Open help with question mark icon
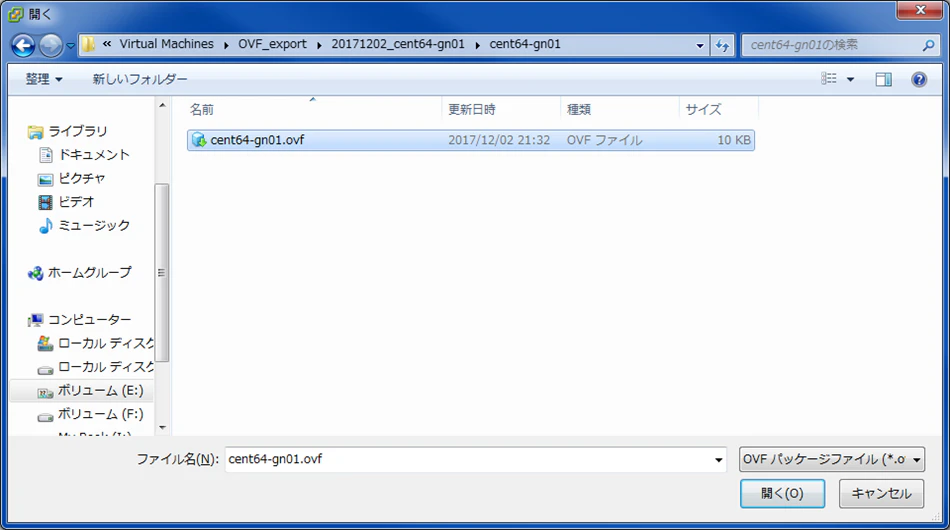The width and height of the screenshot is (950, 530). click(x=918, y=79)
